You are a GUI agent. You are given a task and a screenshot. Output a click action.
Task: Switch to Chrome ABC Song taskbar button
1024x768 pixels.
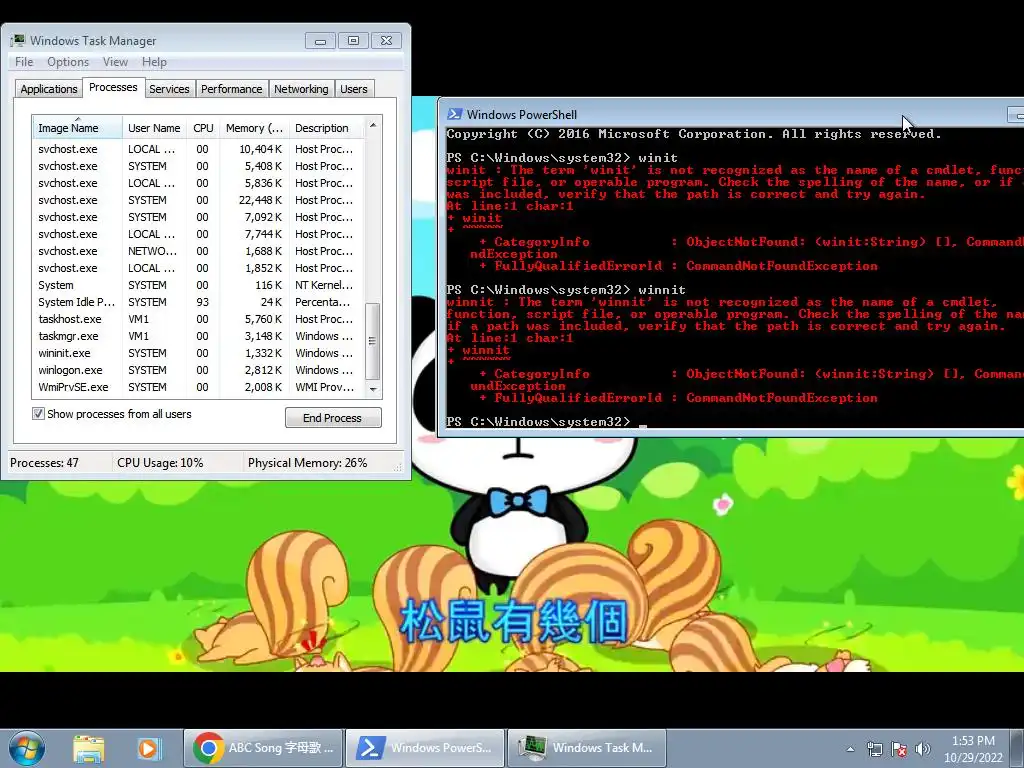click(263, 748)
